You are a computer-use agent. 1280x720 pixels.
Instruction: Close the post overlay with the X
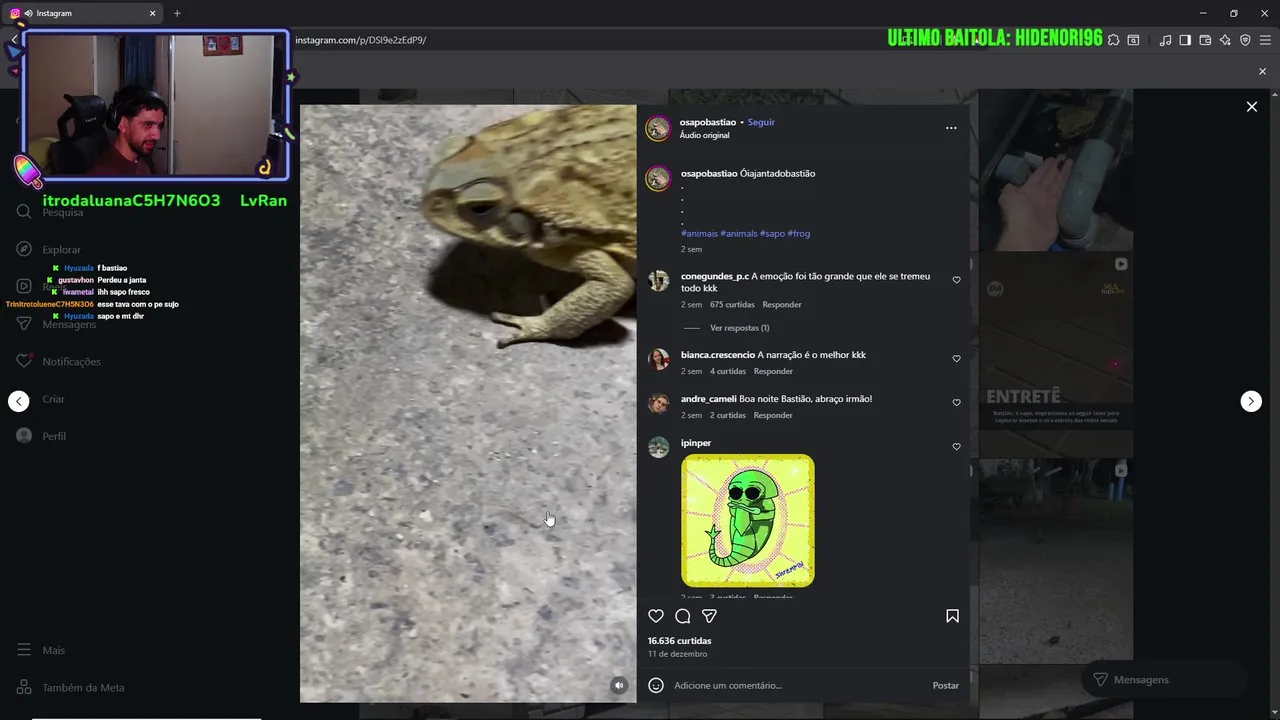1251,107
